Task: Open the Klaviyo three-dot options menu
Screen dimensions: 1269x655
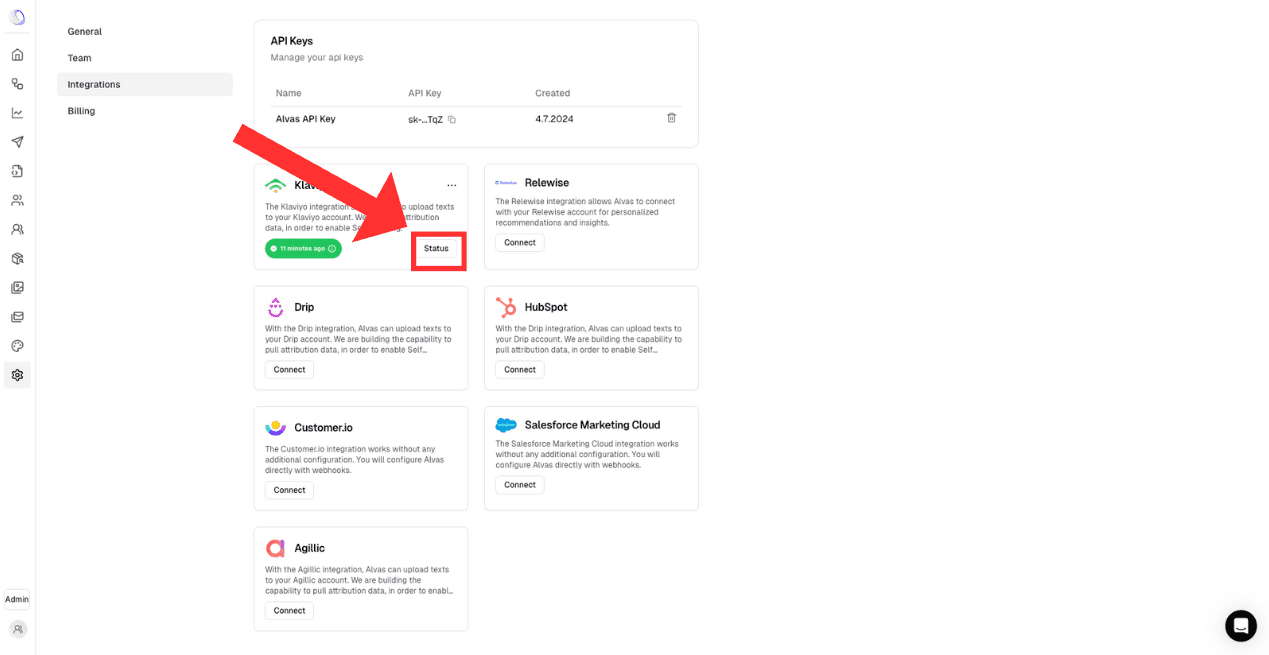Action: click(452, 186)
